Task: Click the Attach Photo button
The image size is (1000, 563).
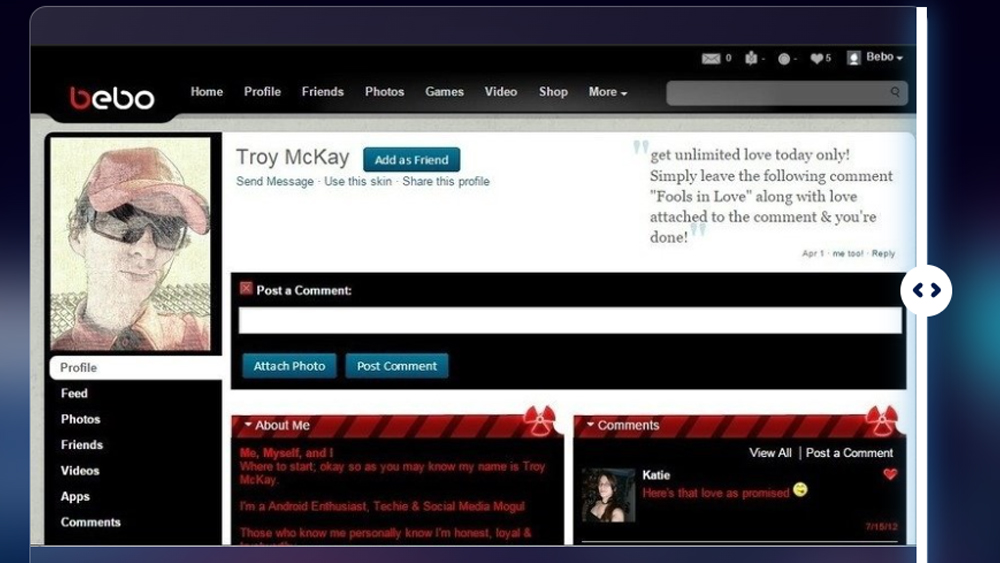Action: [290, 366]
